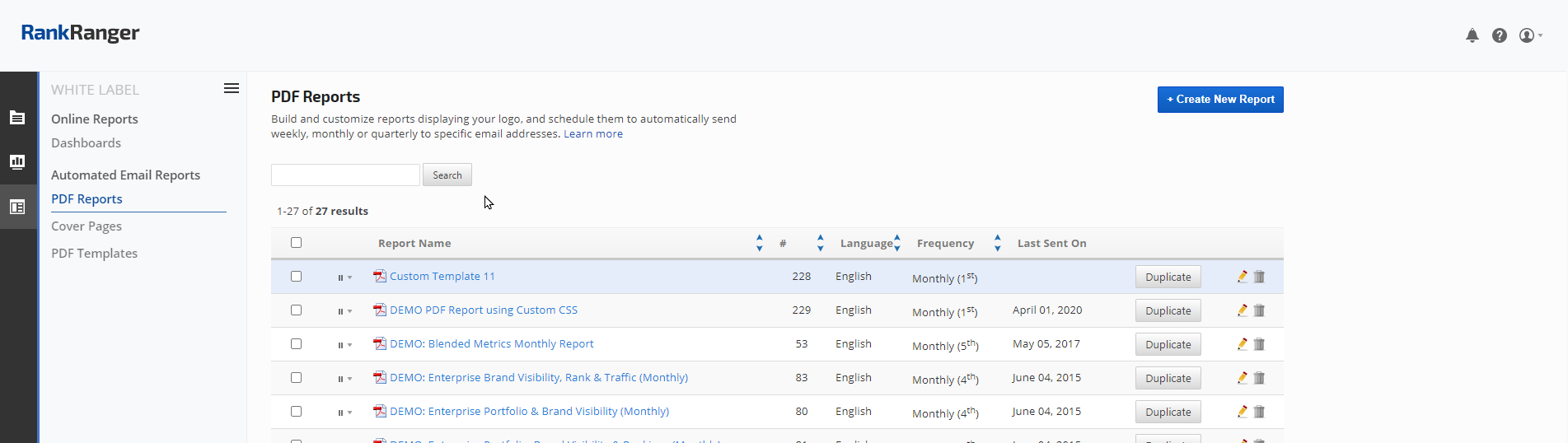Sort table by Report Name column arrows
This screenshot has height=443, width=1568.
(x=759, y=243)
